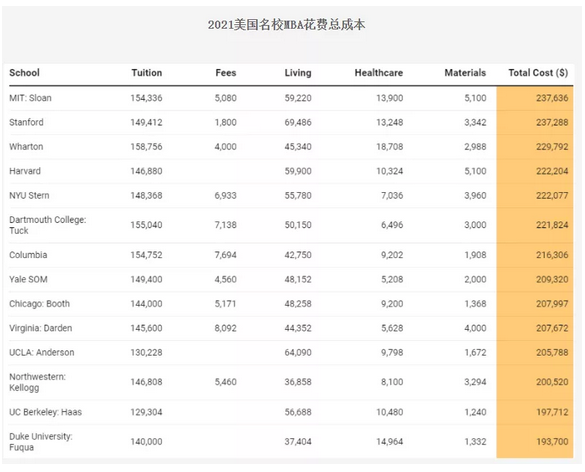Select the Virginia: Darden school name

pos(41,328)
